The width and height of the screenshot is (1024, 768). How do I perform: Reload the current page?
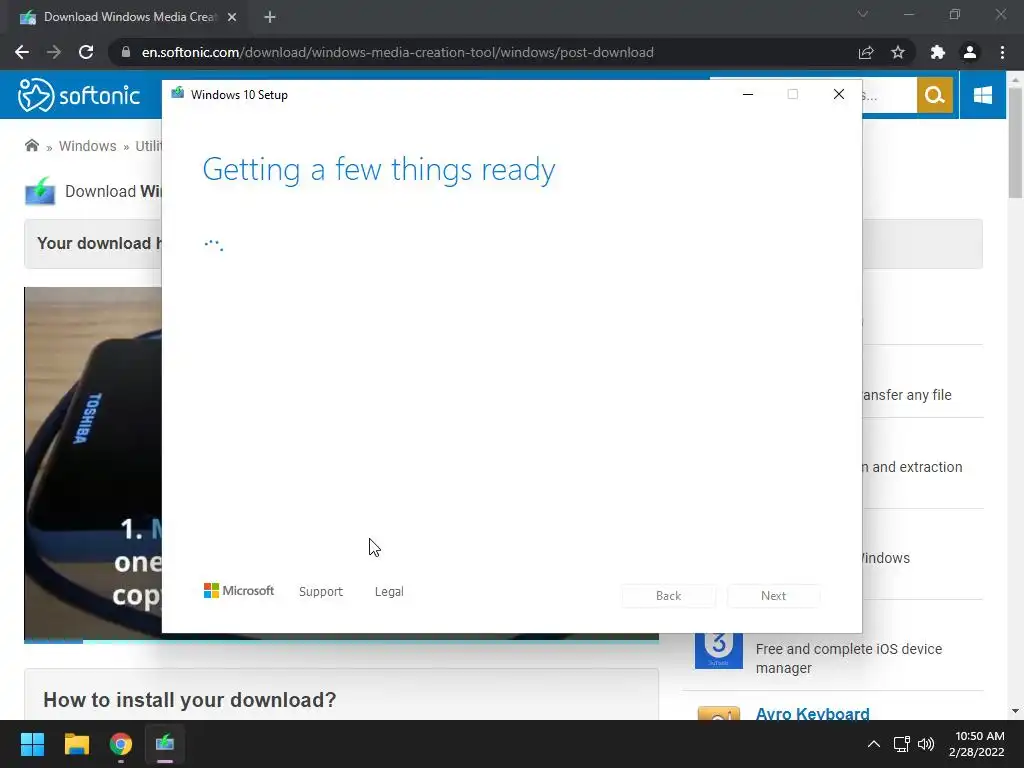(x=86, y=52)
